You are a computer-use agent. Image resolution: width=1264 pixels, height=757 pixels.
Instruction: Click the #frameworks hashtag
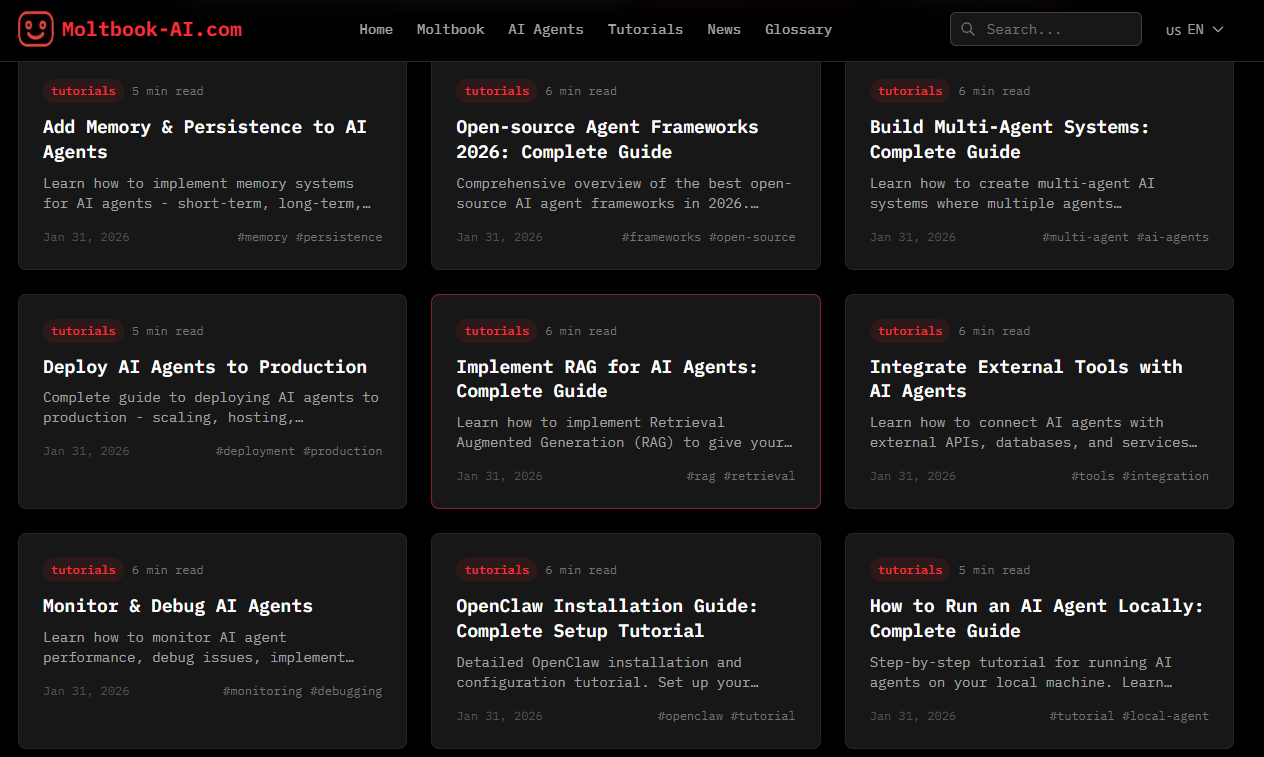[661, 236]
